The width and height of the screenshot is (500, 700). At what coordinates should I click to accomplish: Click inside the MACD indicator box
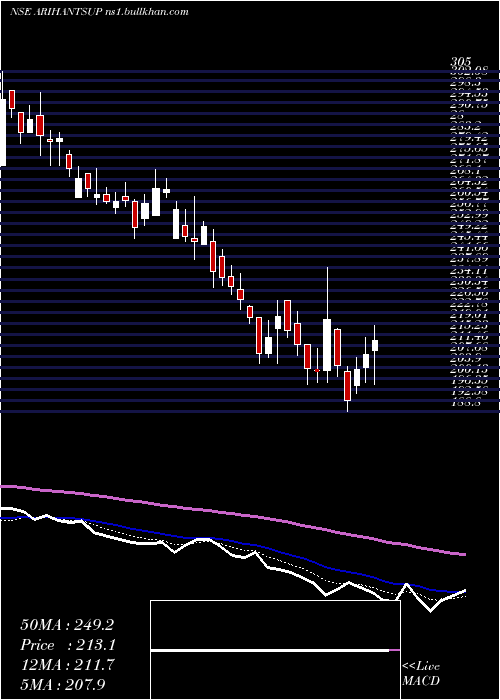275,650
